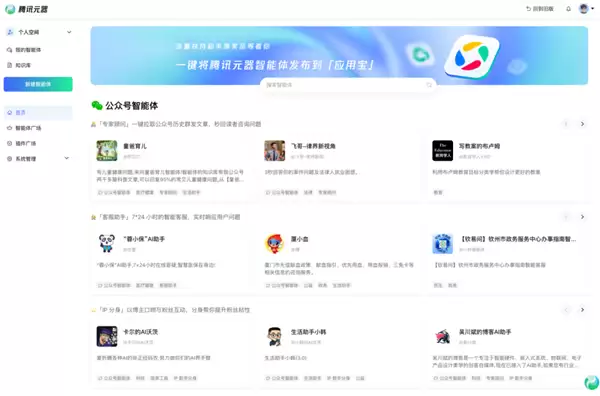Open the 厦小血 mascot avatar
Image resolution: width=600 pixels, height=396 pixels.
[x=275, y=244]
